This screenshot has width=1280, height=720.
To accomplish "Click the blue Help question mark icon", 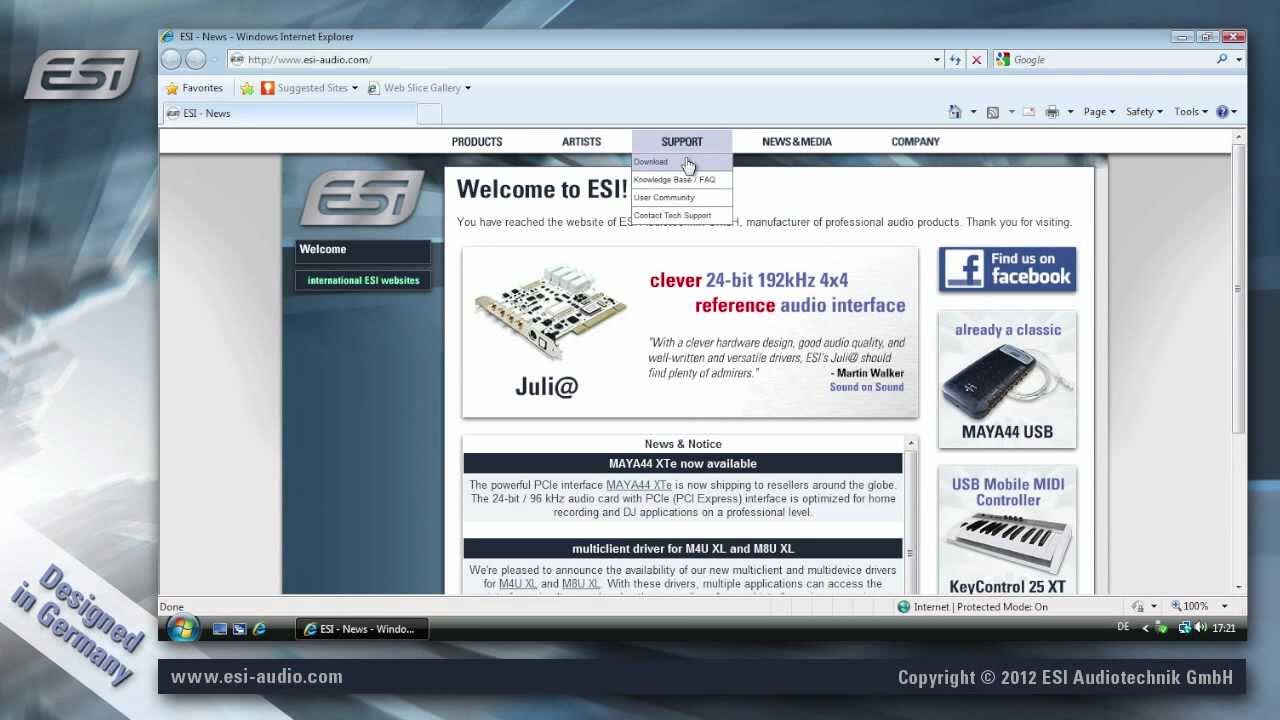I will (1222, 112).
